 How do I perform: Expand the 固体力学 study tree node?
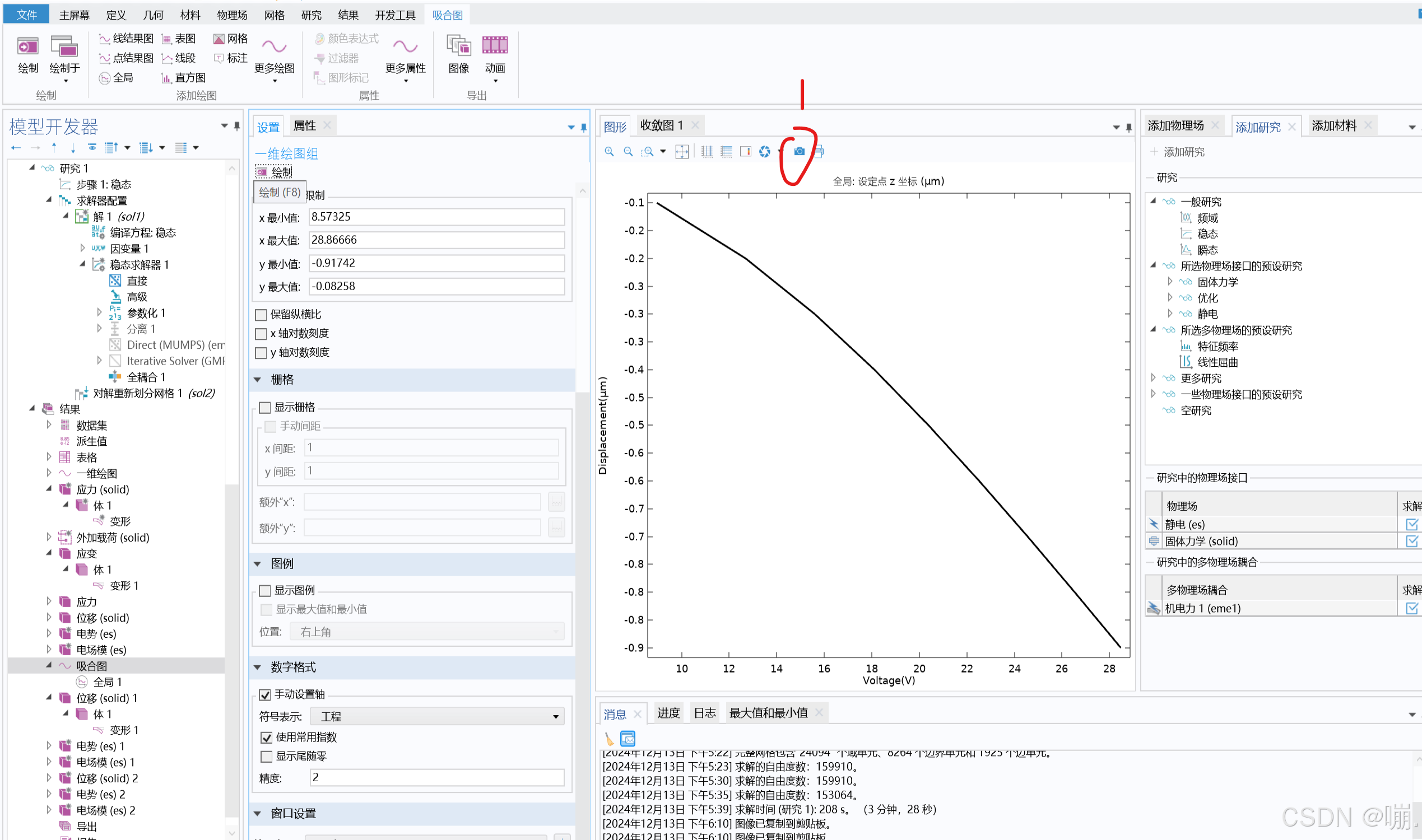click(x=1170, y=281)
